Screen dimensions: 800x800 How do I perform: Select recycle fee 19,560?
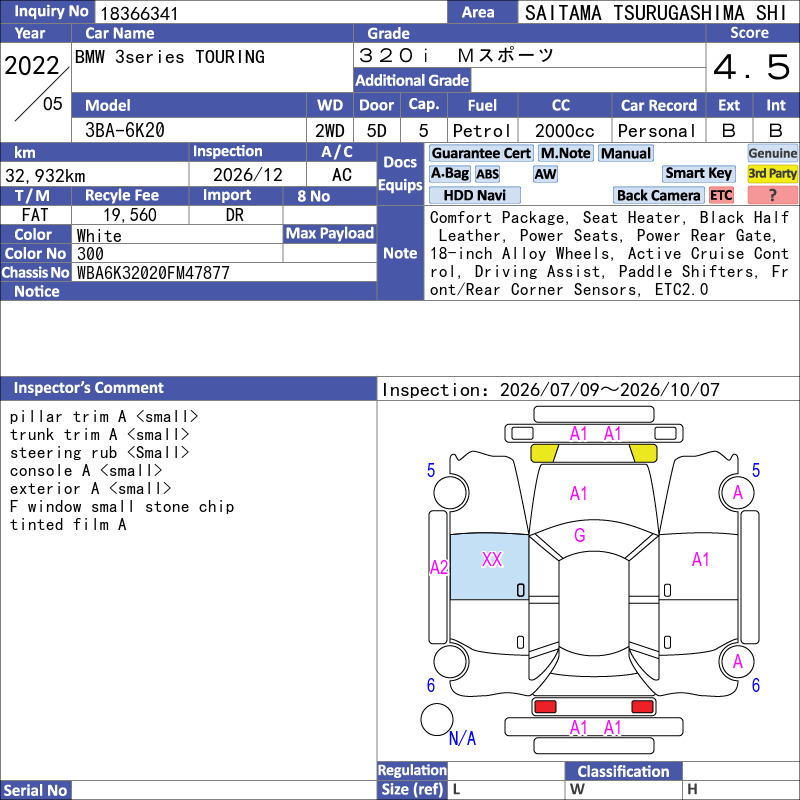(x=130, y=215)
